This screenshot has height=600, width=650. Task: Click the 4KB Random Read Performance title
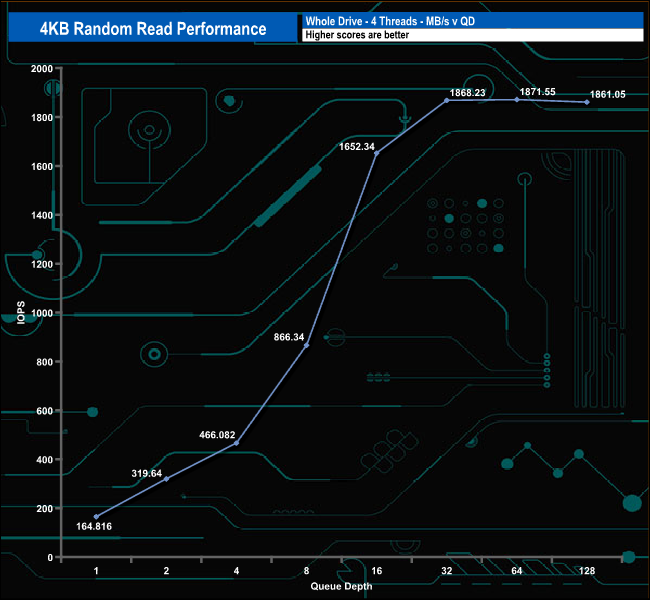point(152,28)
